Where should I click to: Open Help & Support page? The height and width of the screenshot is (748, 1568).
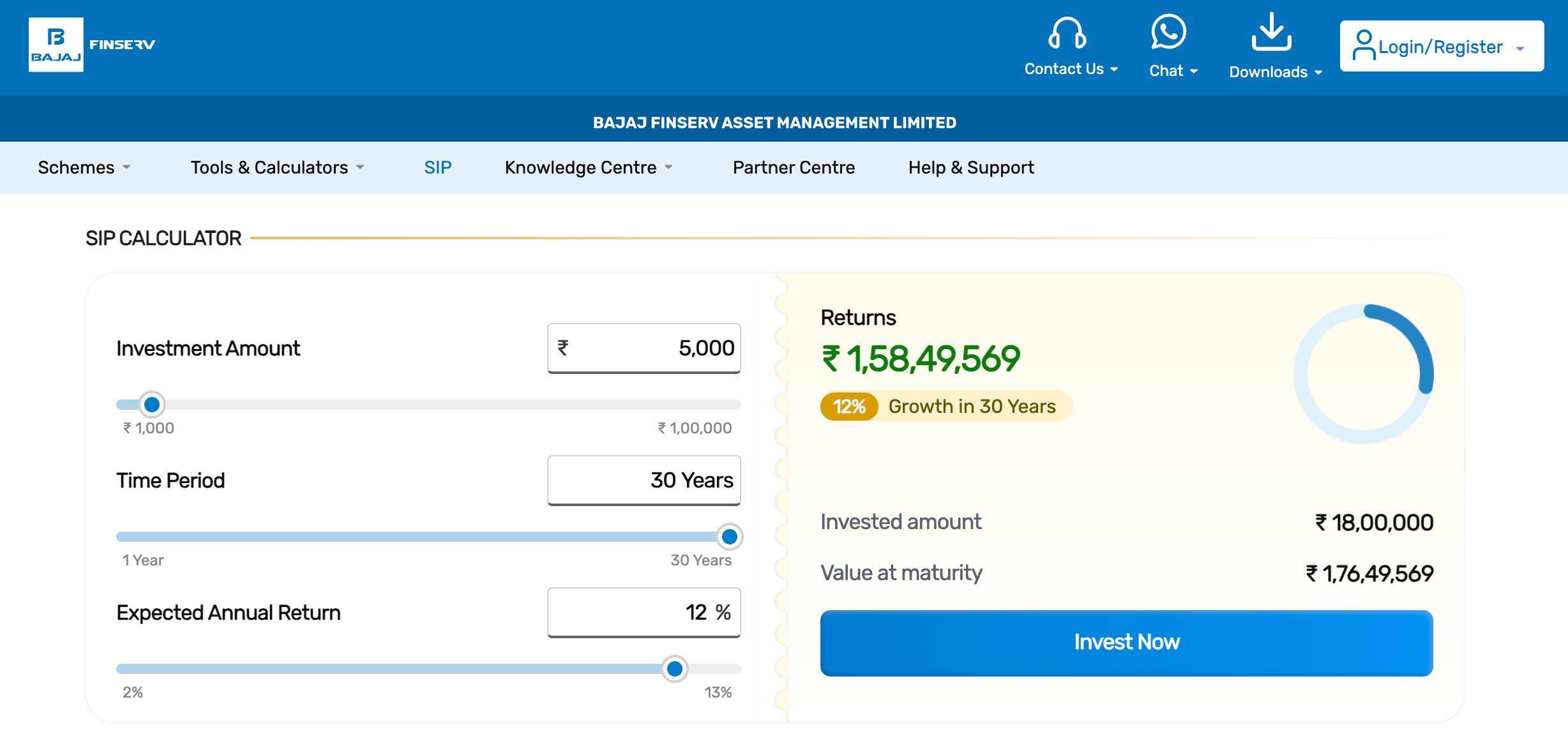click(970, 167)
